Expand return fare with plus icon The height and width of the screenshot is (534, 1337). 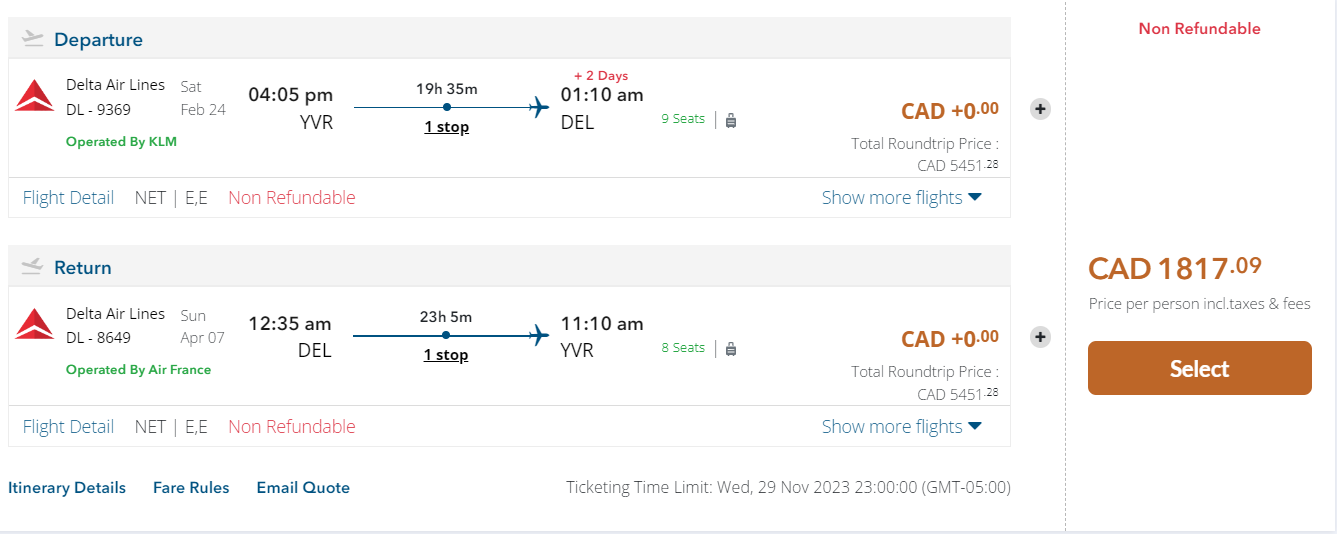coord(1041,337)
